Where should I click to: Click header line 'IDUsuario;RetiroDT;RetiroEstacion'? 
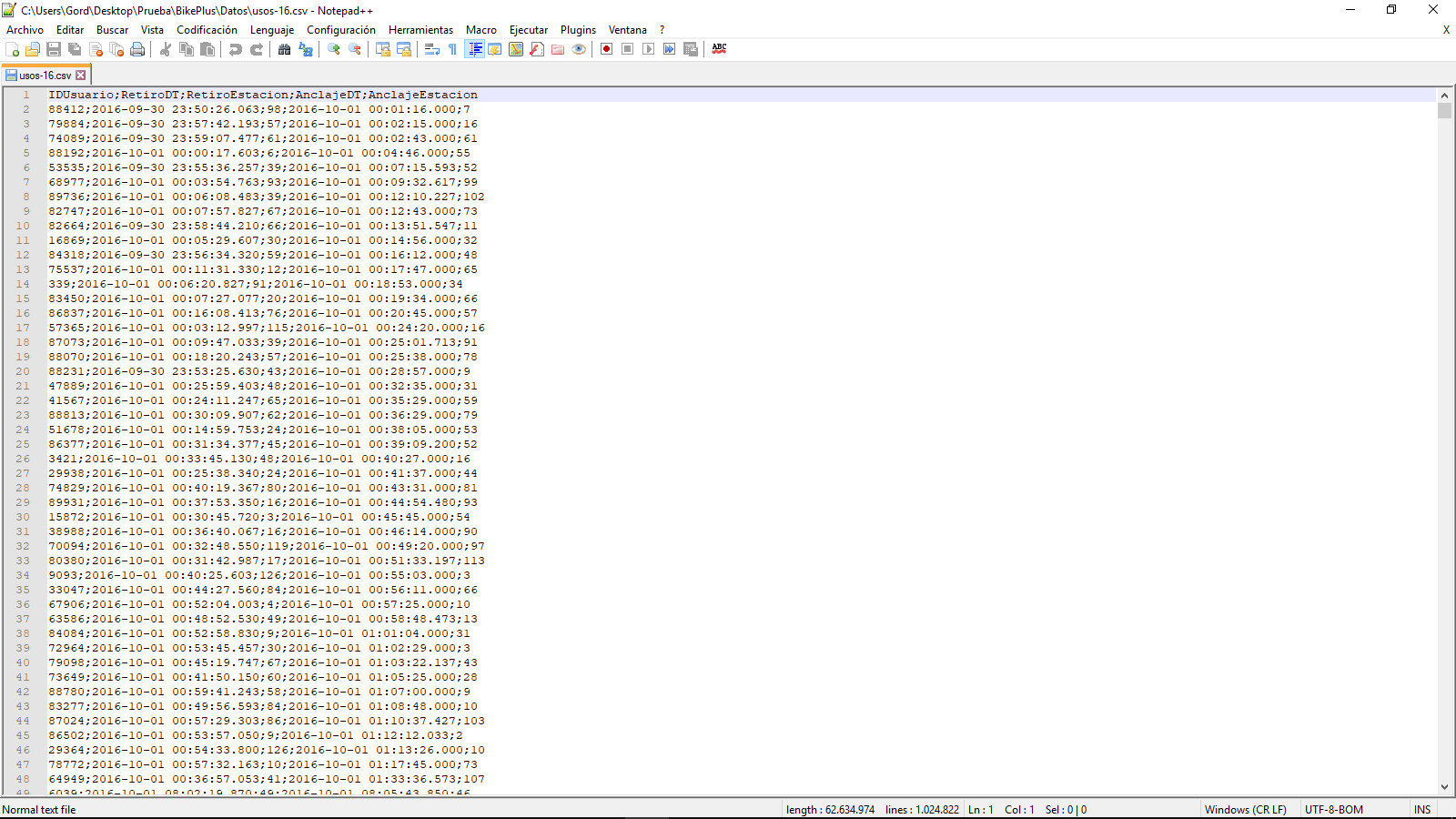263,95
